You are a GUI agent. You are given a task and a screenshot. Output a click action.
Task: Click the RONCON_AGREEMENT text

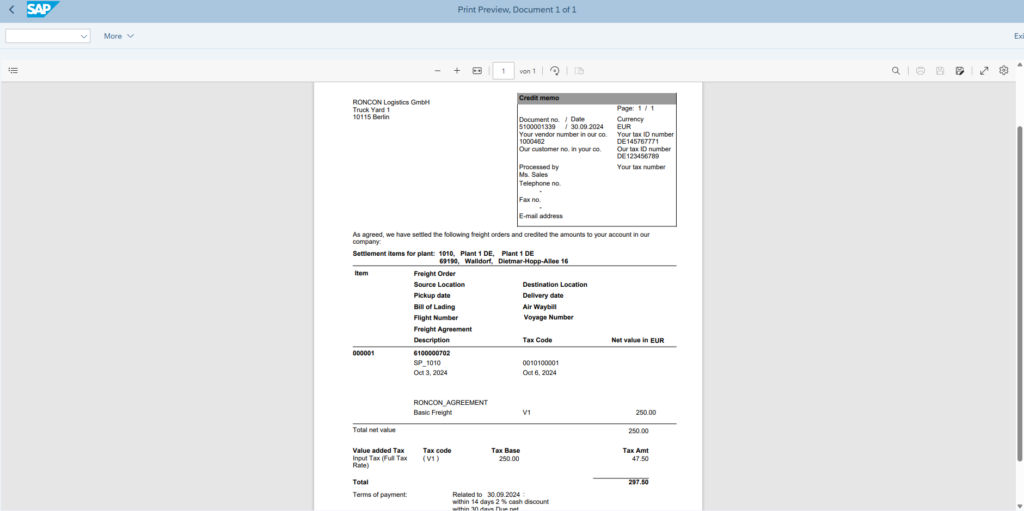[451, 403]
